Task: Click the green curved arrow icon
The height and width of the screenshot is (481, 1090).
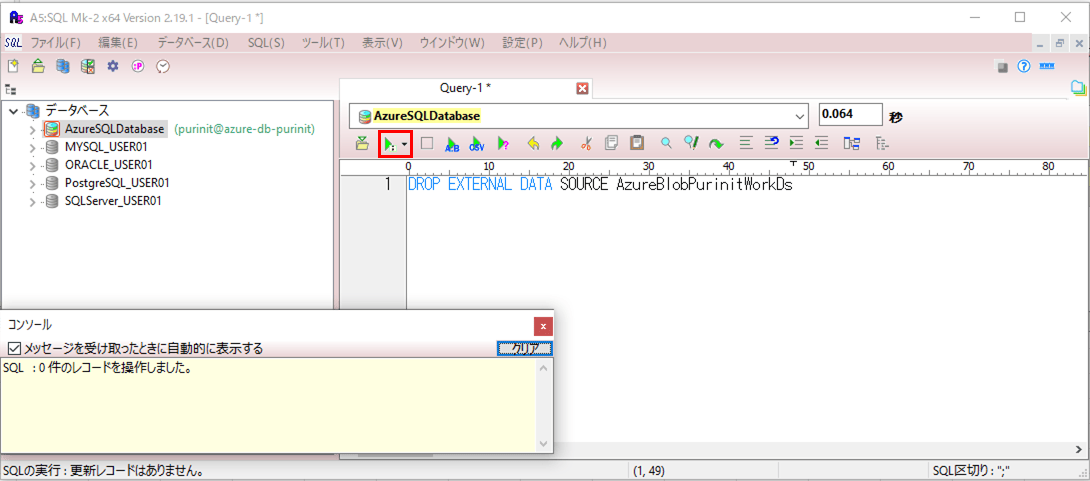Action: [715, 144]
